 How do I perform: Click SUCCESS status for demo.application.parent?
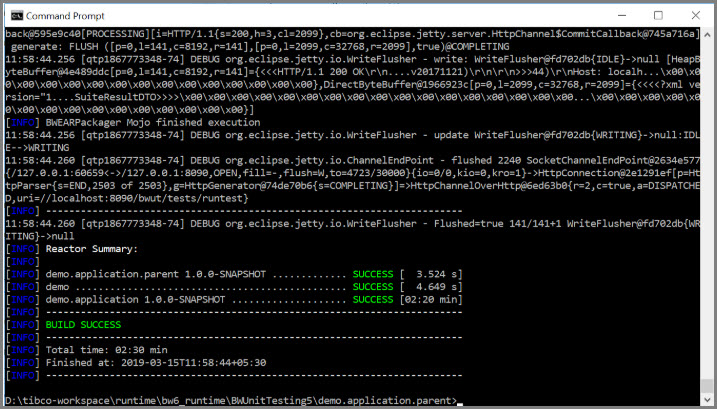373,274
